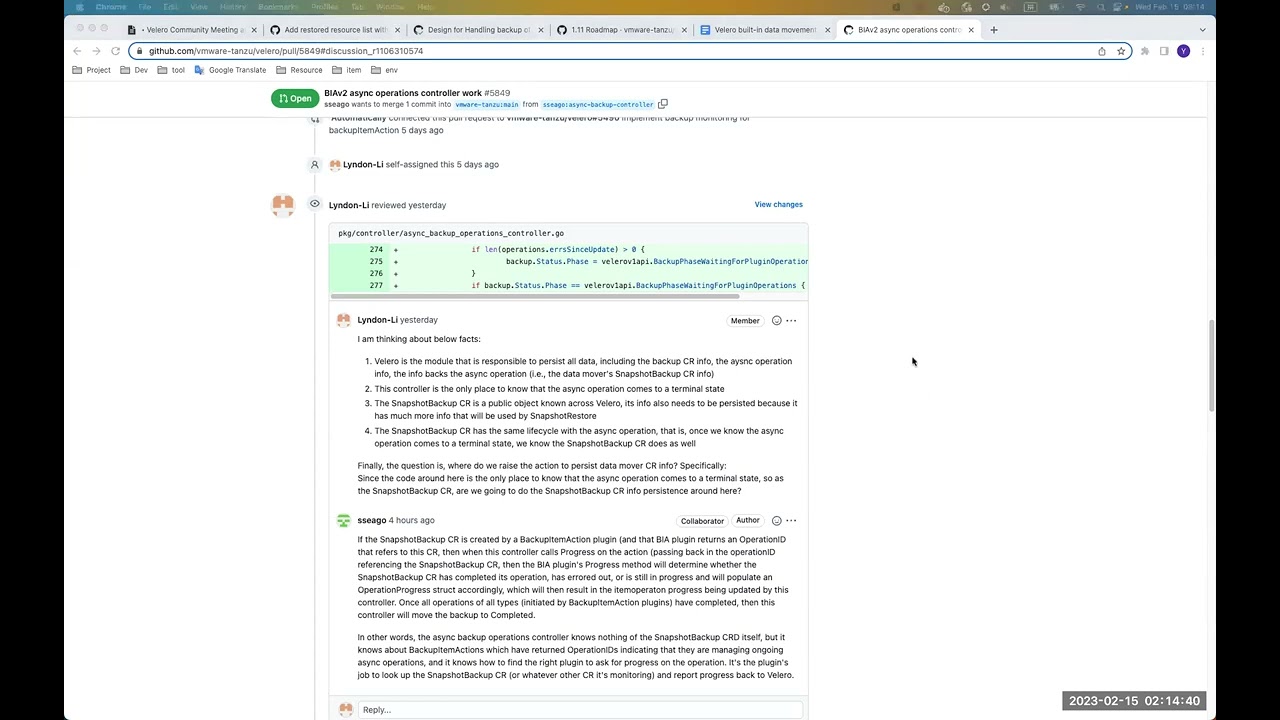The height and width of the screenshot is (720, 1280).
Task: Open Google Translate bookmark
Action: [230, 70]
